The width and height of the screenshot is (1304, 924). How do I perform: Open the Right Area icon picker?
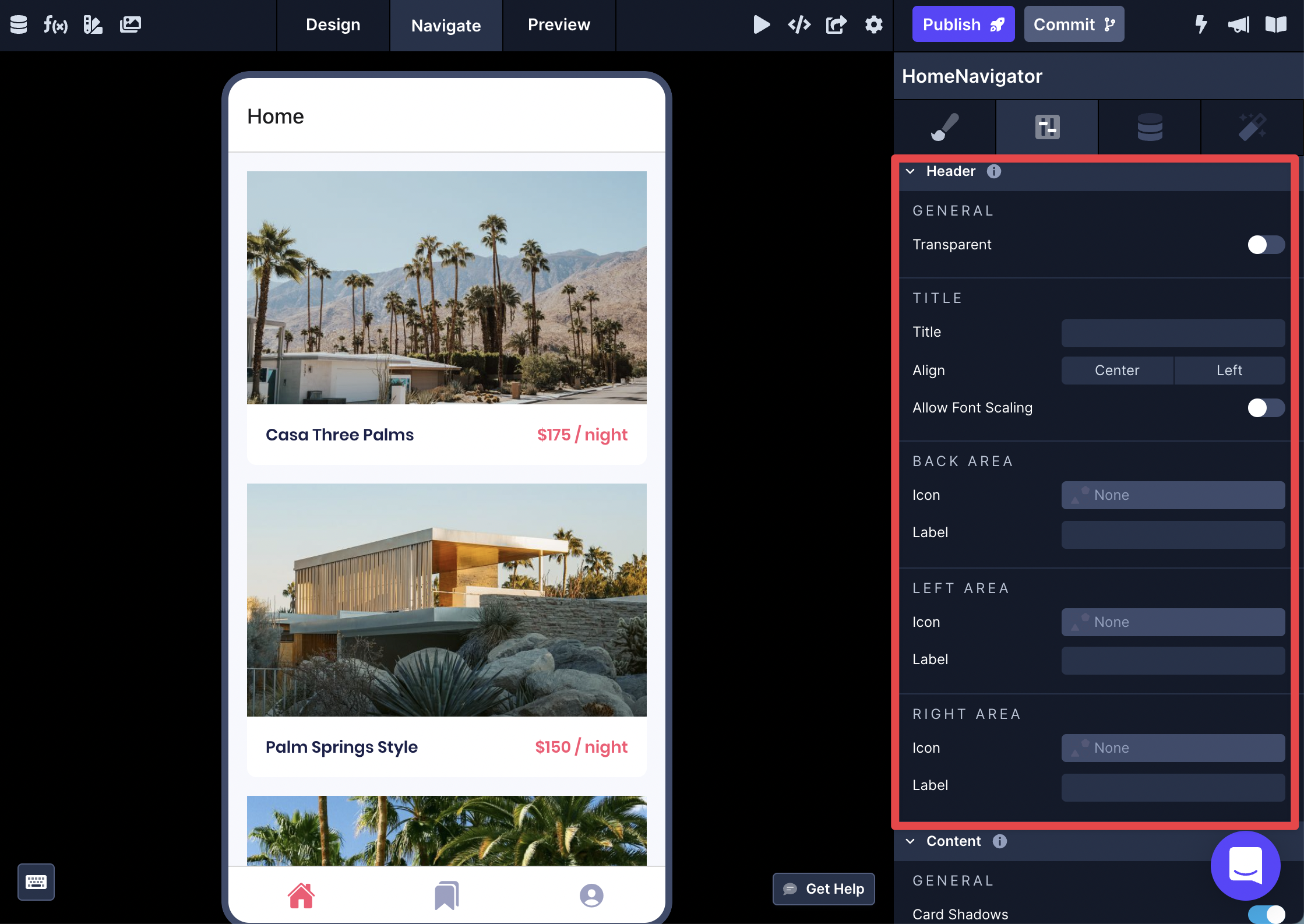click(1173, 748)
